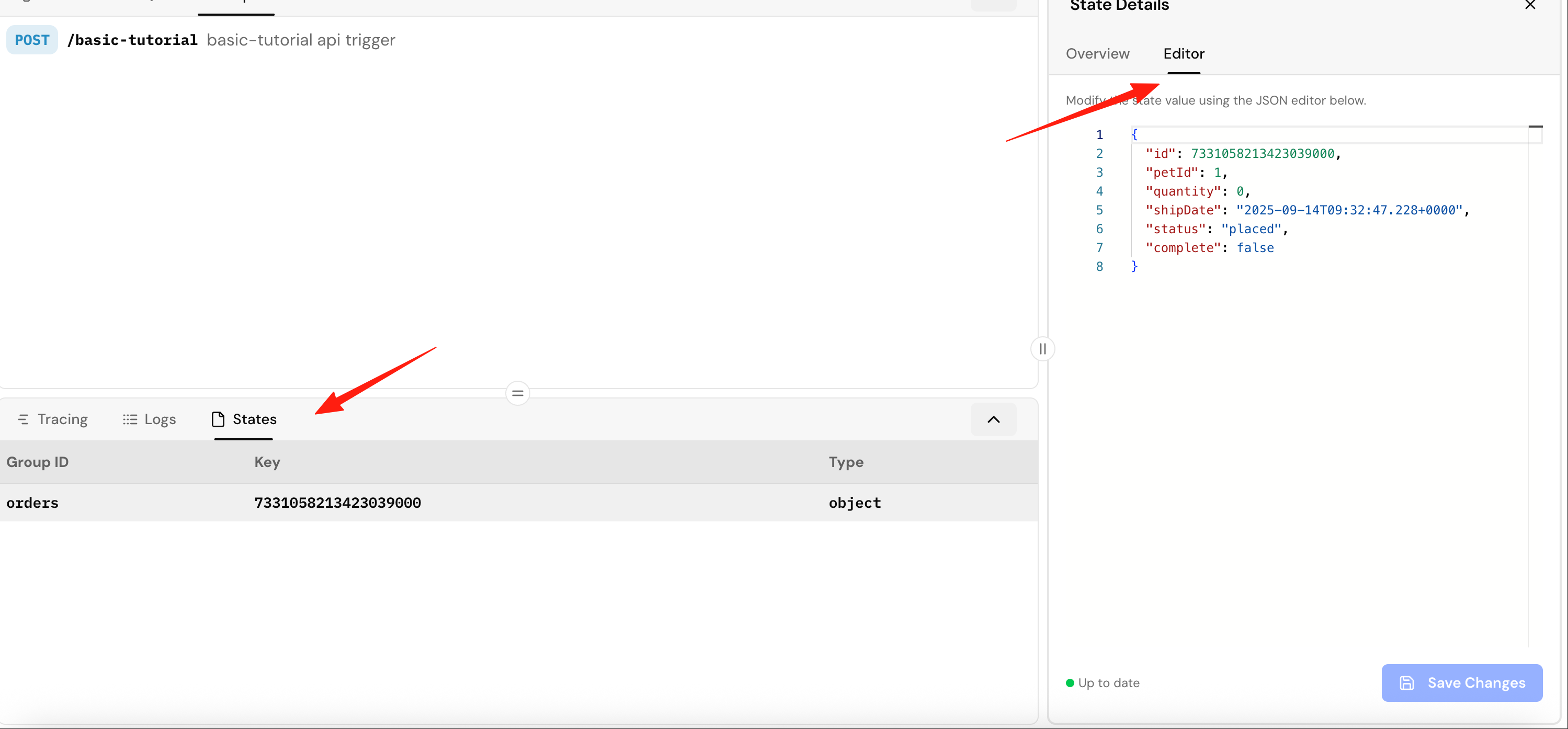Click the horizontal panel resize handle

click(517, 393)
